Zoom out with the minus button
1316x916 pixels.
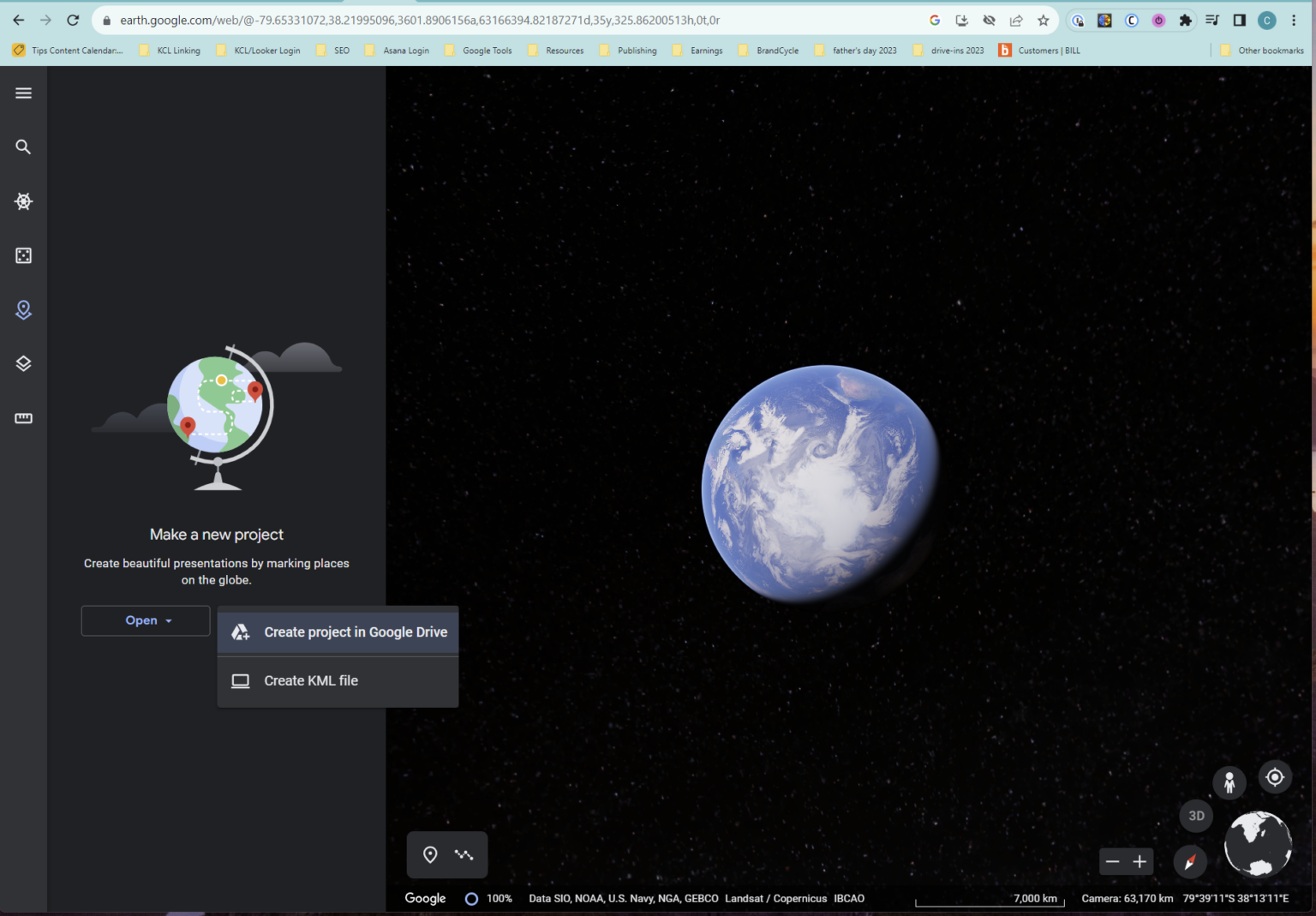pos(1111,861)
